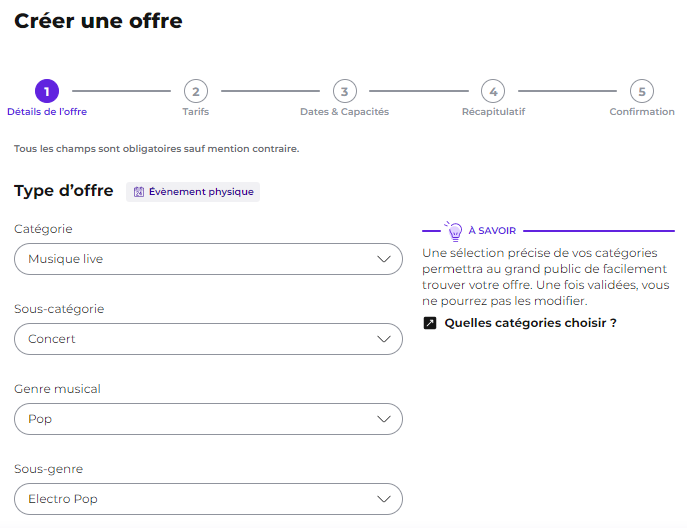Image resolution: width=687 pixels, height=528 pixels.
Task: Open the Récapitulatif step label
Action: click(493, 112)
